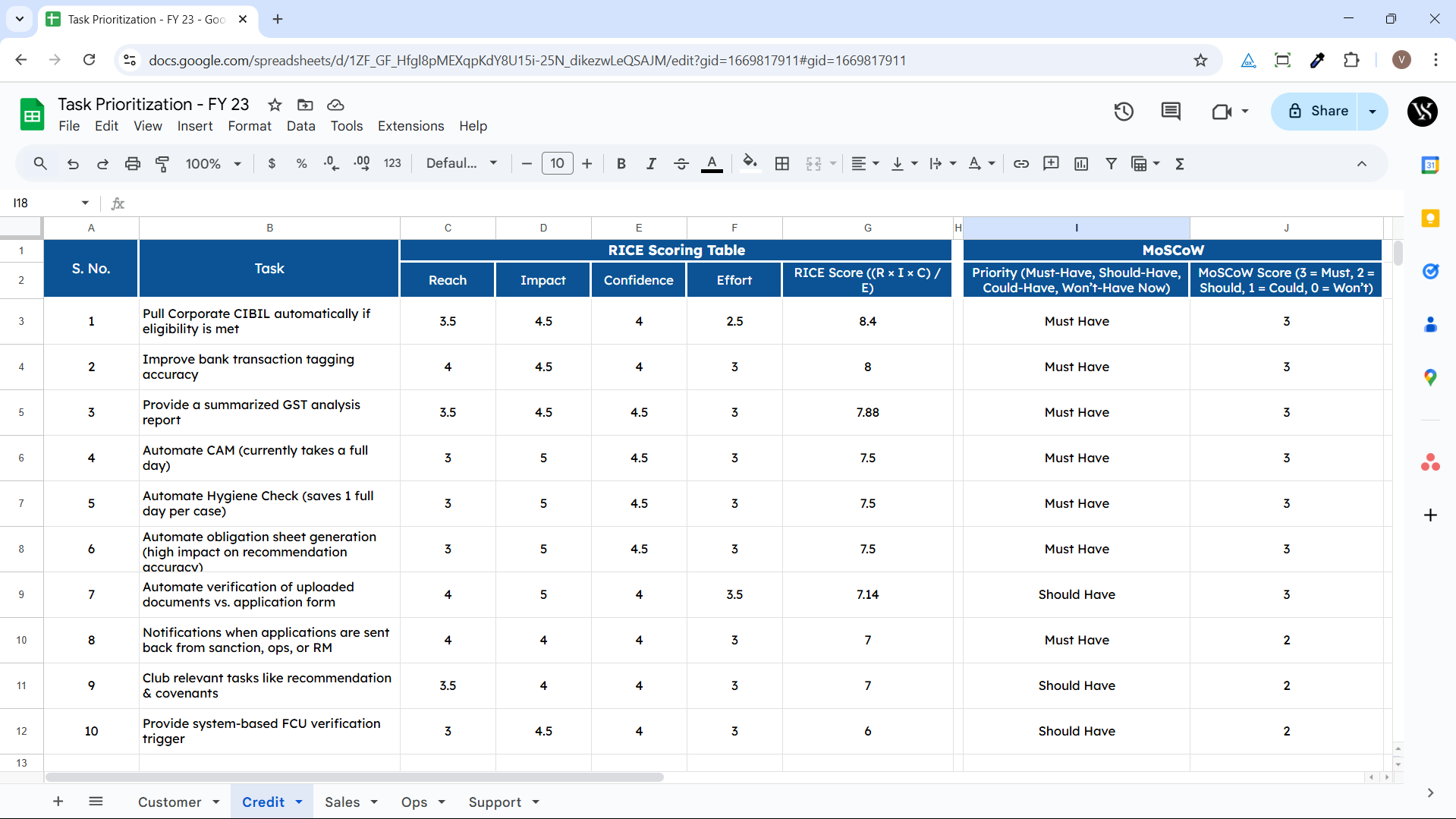1456x819 pixels.
Task: Open the Insert menu
Action: [x=195, y=126]
